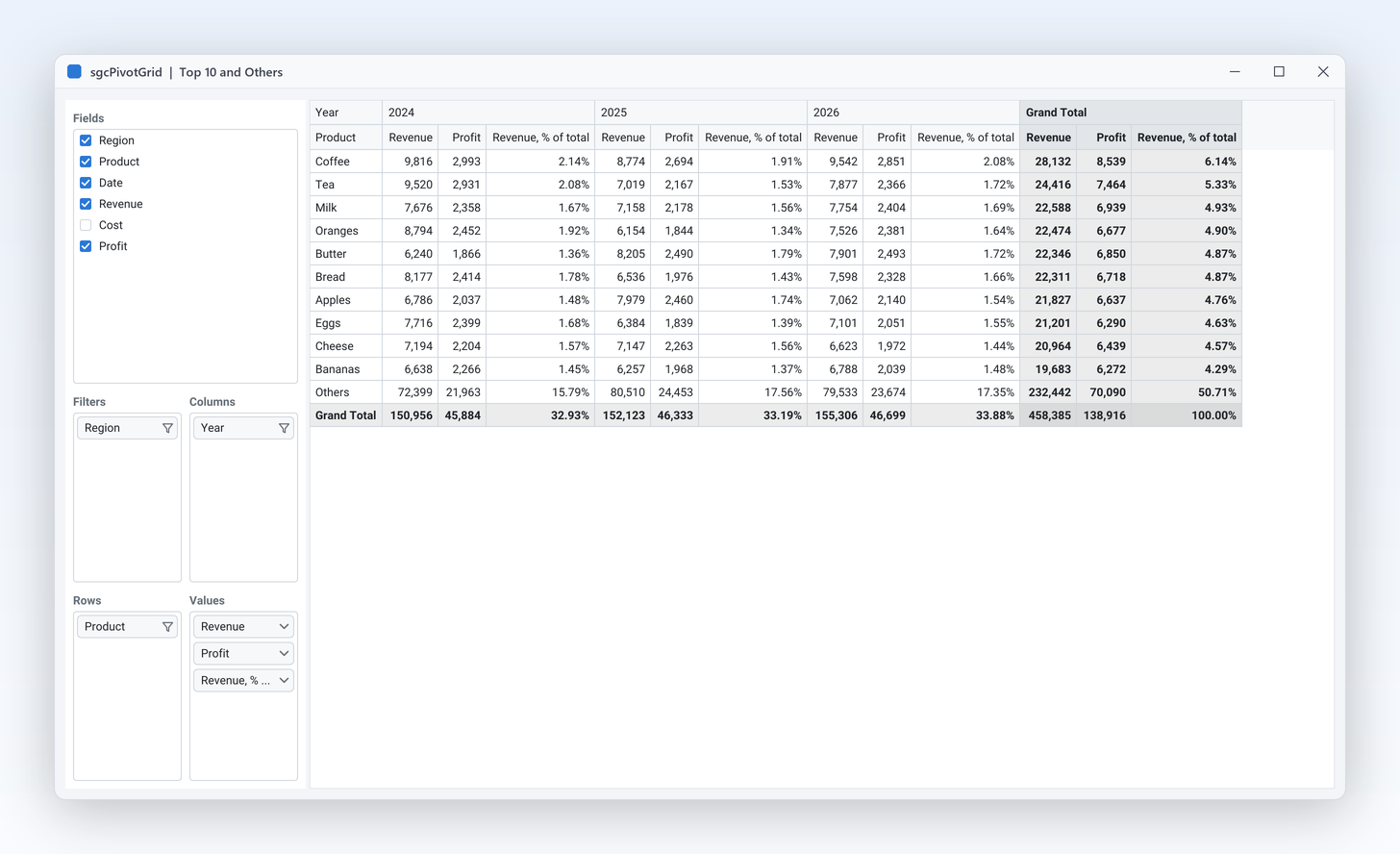Maximize the pivot grid window
1400x854 pixels.
1279,71
